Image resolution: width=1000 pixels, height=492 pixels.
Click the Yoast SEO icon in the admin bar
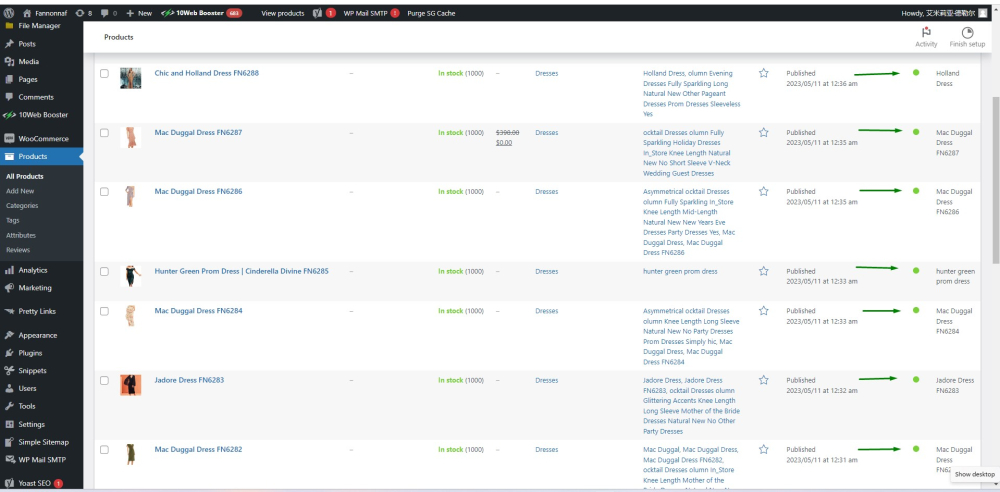[317, 13]
